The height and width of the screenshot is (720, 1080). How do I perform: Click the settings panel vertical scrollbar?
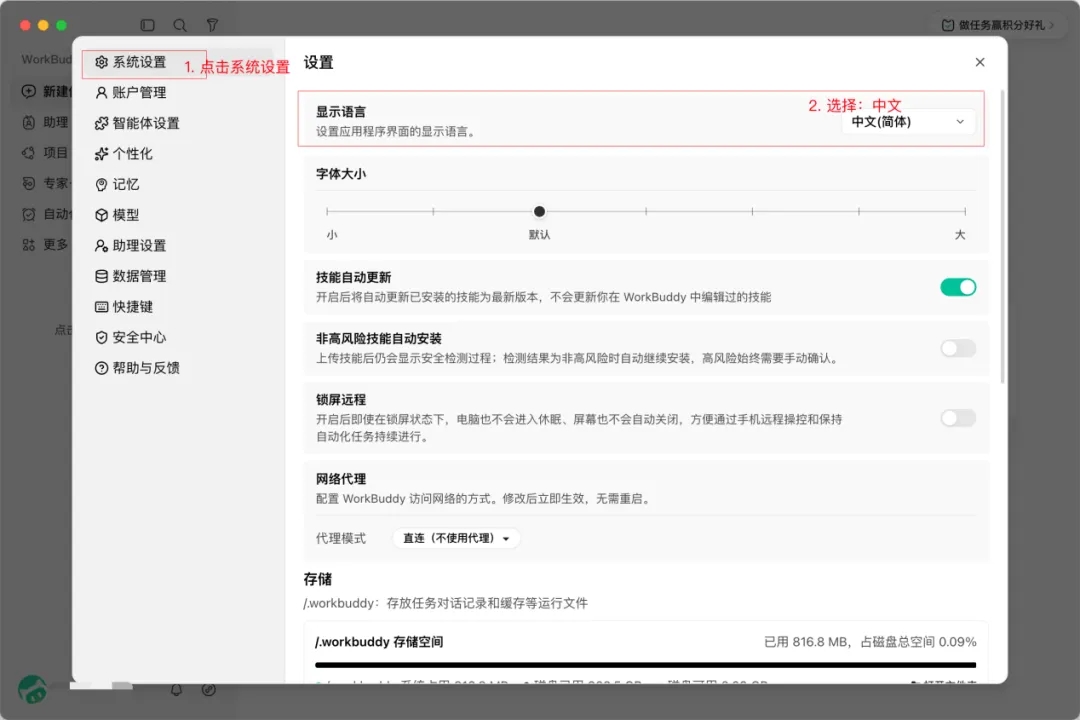click(x=1002, y=236)
